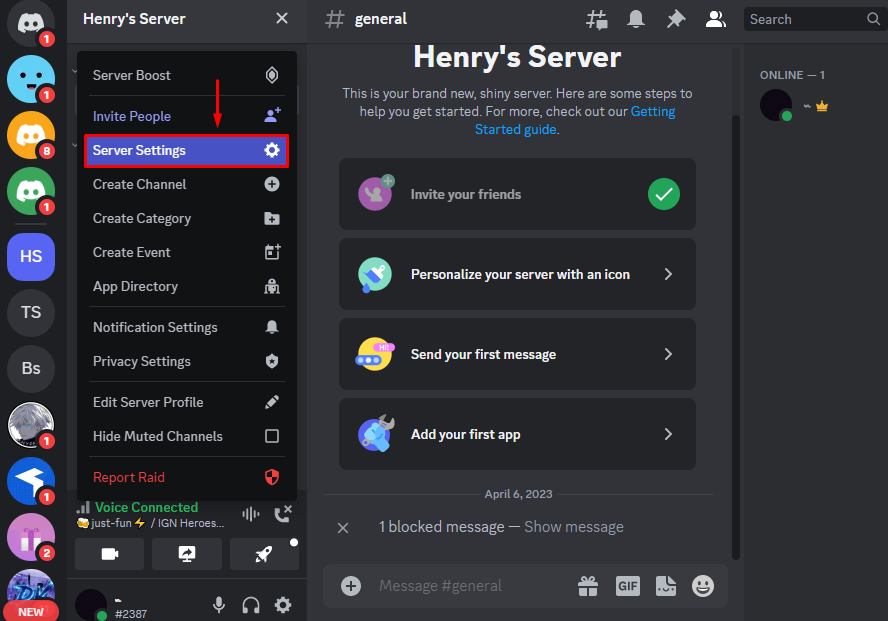
Task: Open the blue paper-plane server icon
Action: pos(31,481)
